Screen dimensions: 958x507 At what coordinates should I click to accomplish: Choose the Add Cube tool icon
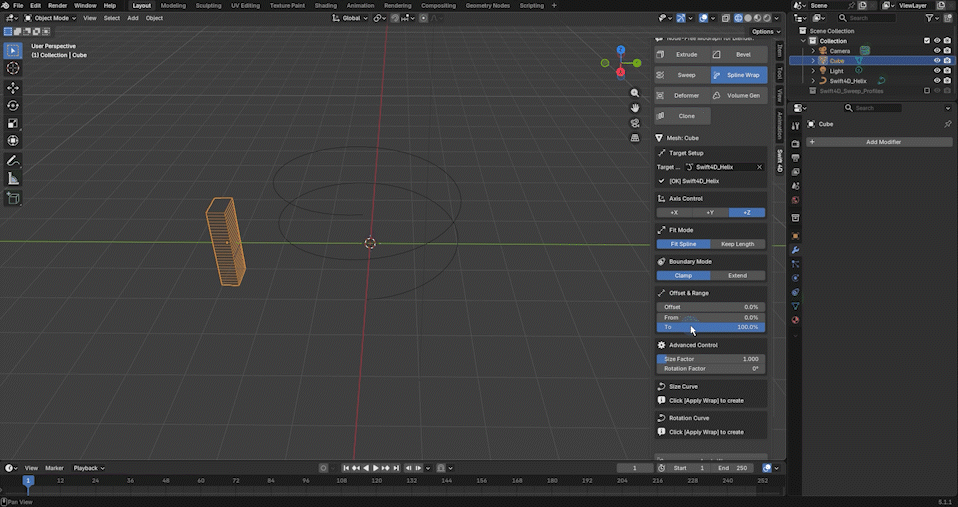coord(13,198)
